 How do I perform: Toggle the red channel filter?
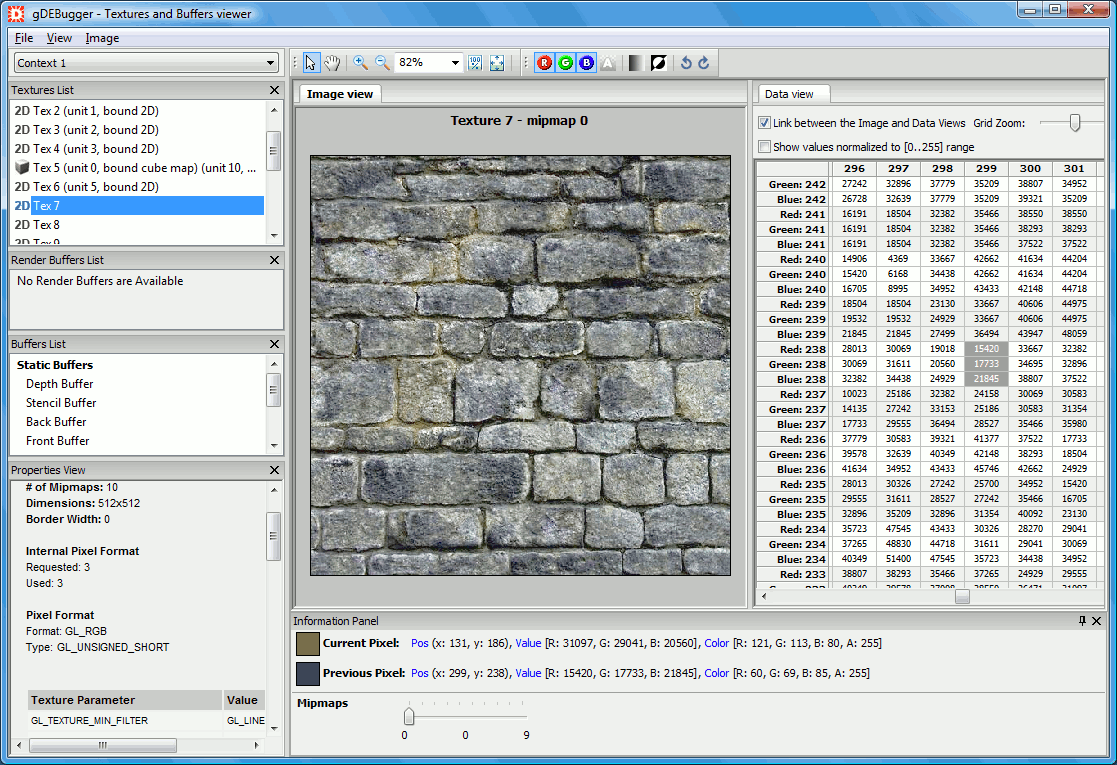click(544, 63)
